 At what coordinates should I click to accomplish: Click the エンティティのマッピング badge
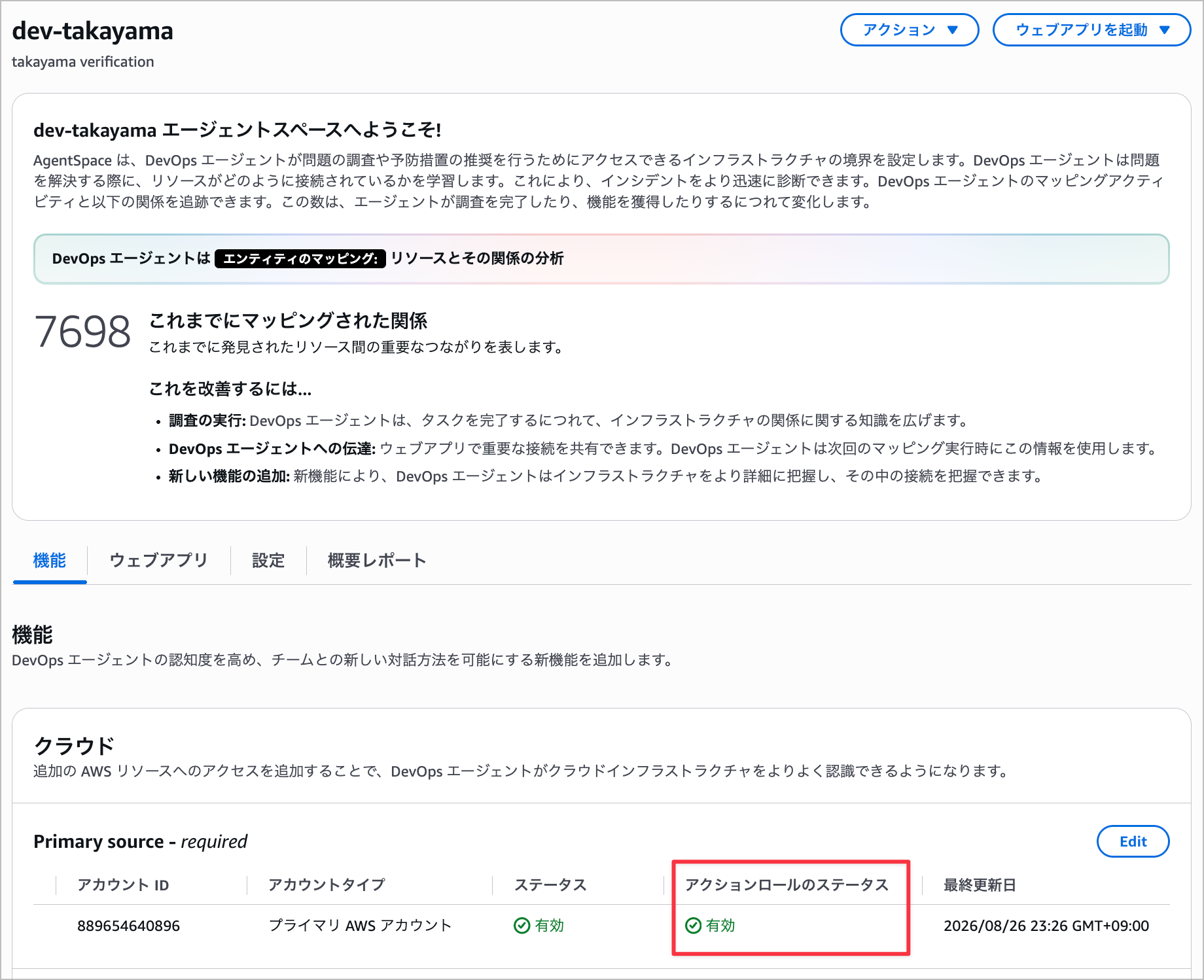click(300, 258)
